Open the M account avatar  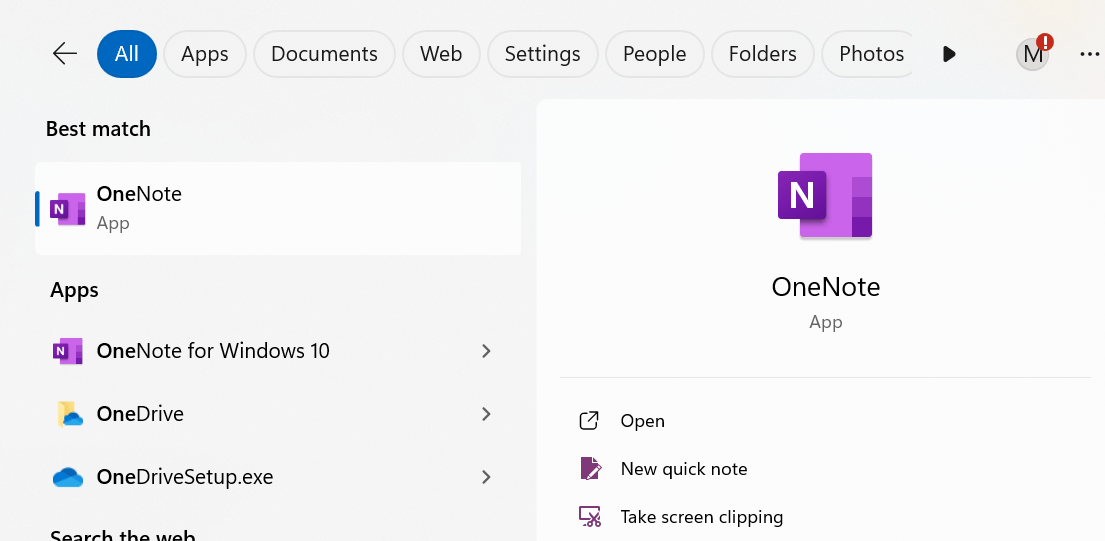tap(1033, 54)
